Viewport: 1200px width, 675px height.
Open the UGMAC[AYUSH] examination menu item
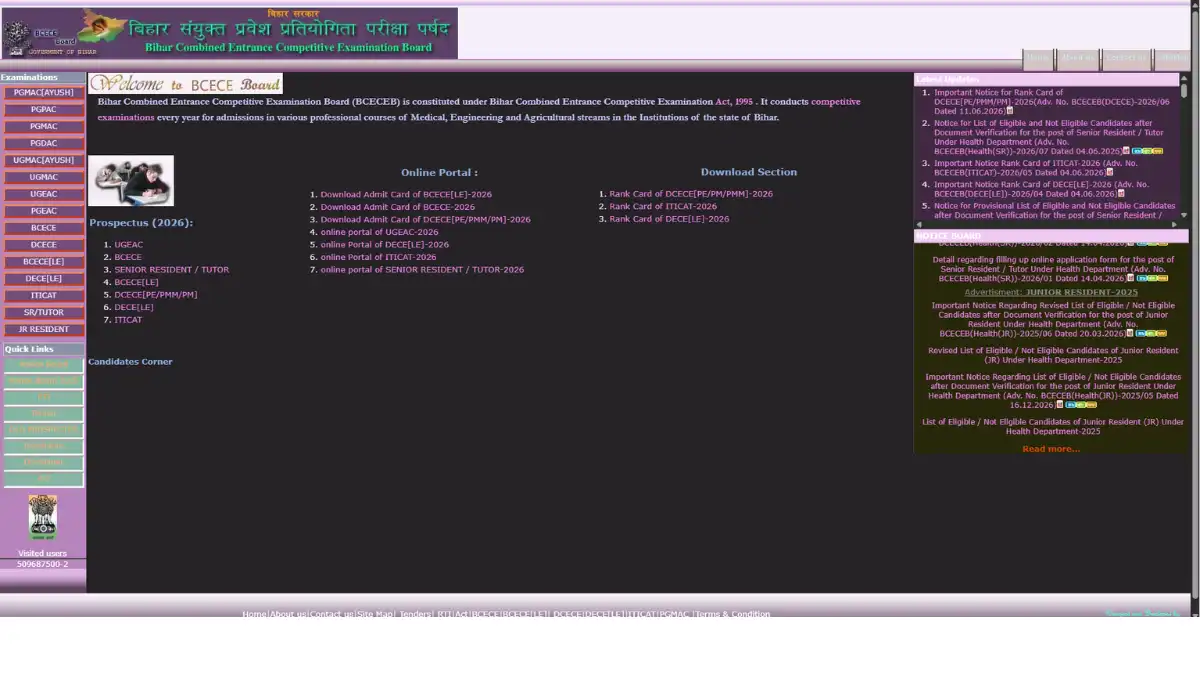click(x=43, y=160)
